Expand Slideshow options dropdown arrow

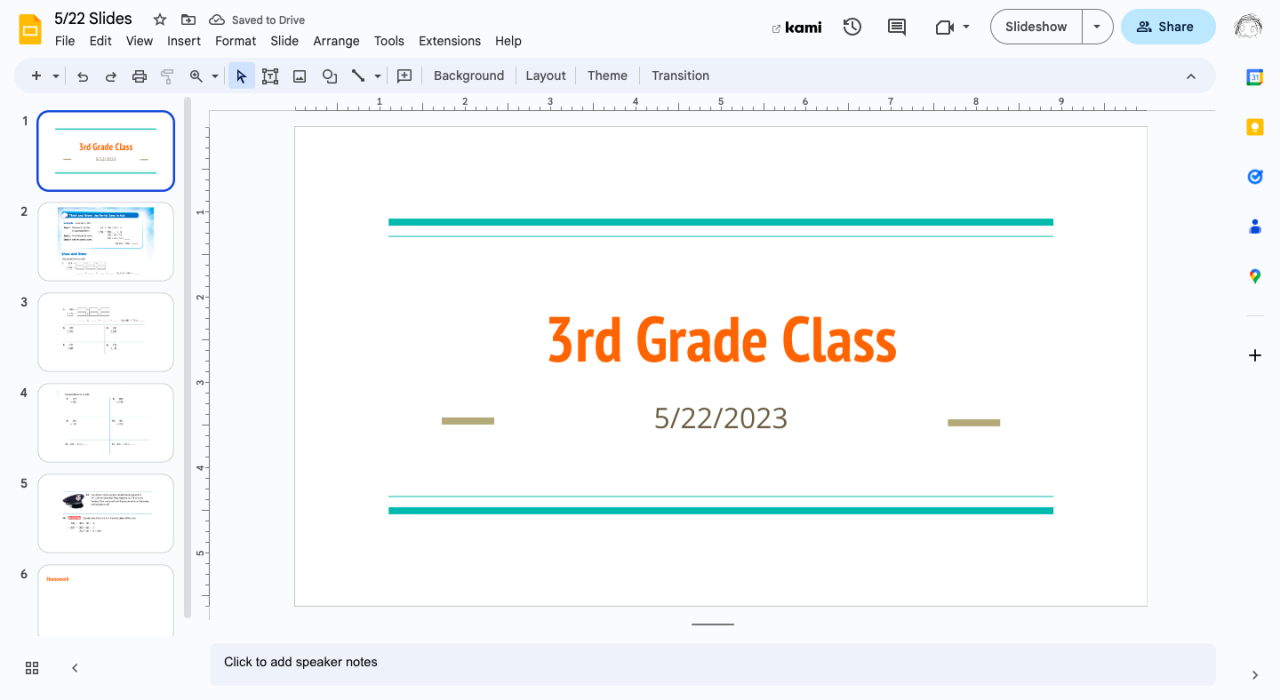pyautogui.click(x=1097, y=27)
